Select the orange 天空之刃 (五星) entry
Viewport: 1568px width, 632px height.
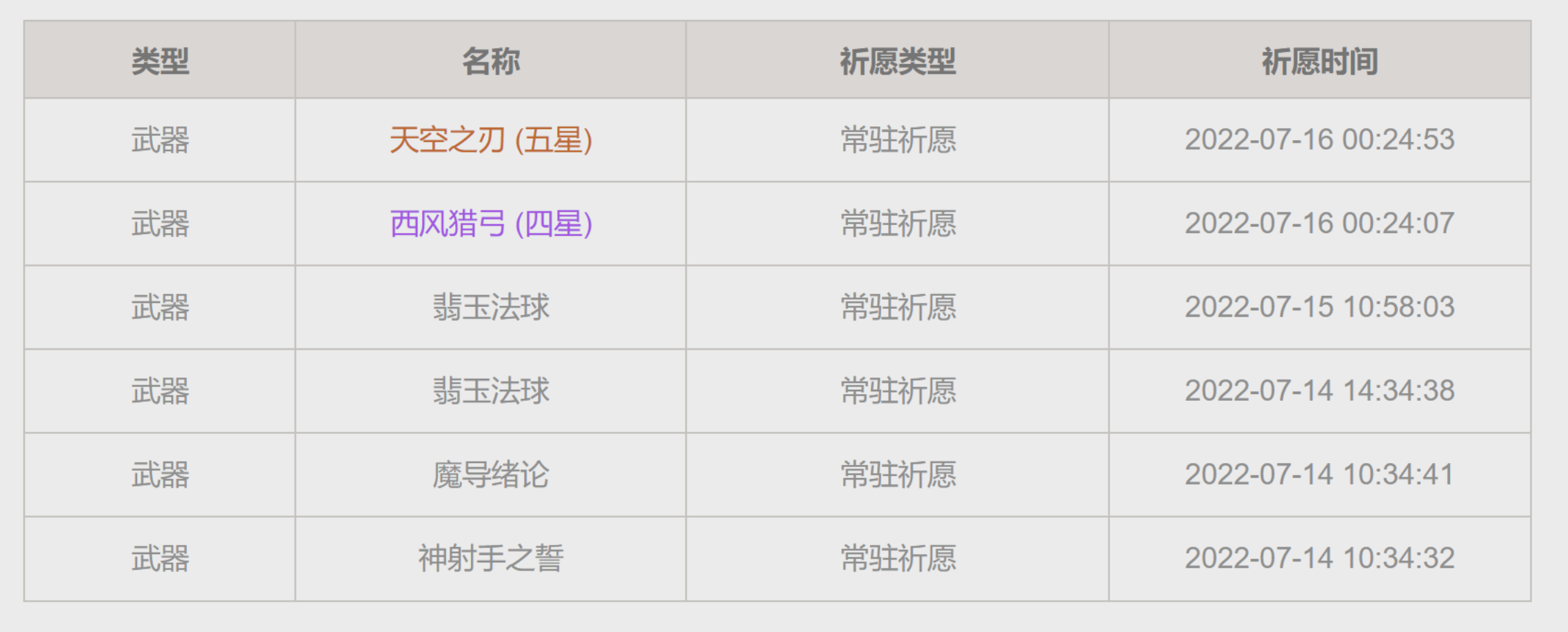[x=490, y=140]
